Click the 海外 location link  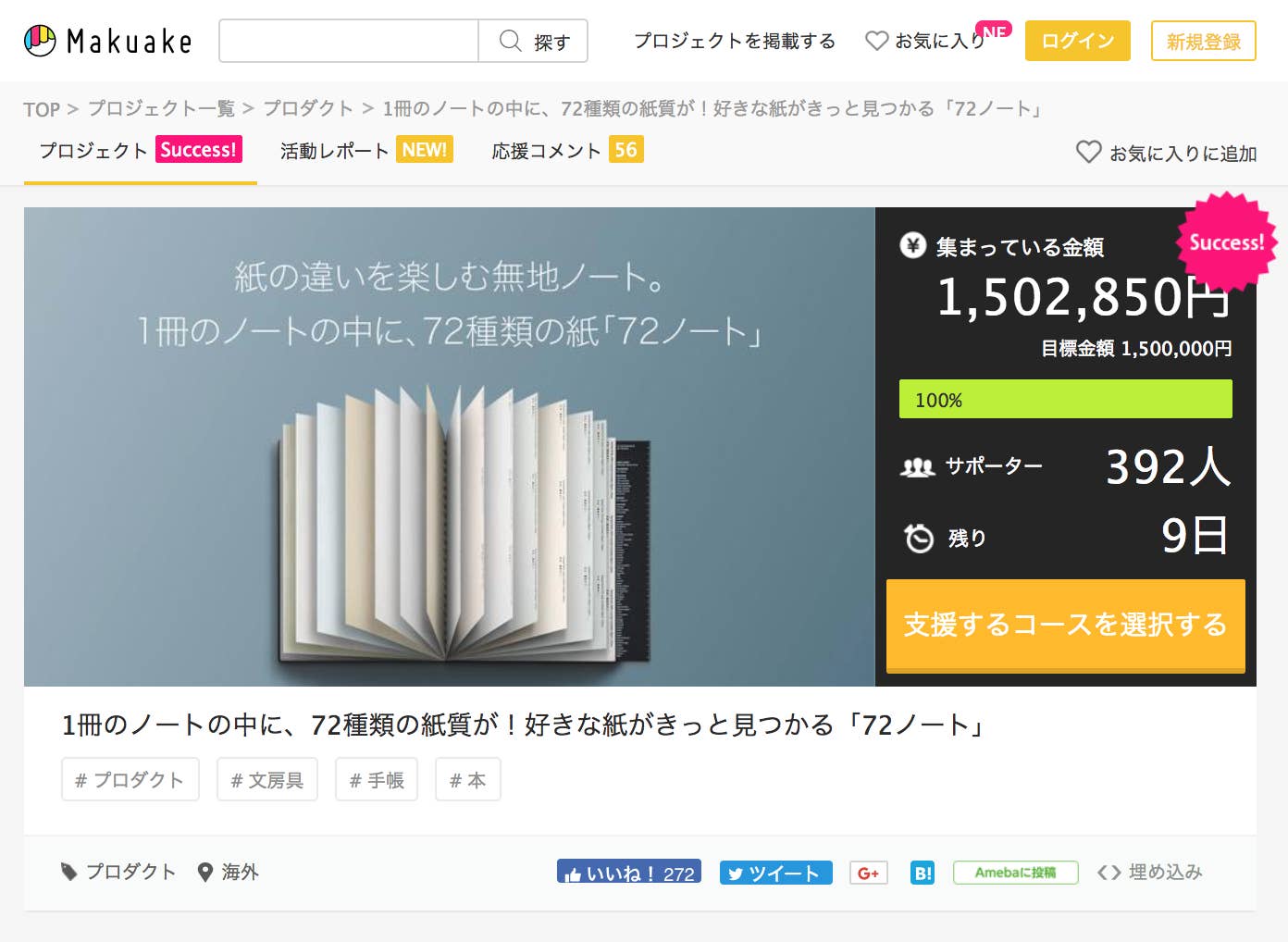click(240, 872)
